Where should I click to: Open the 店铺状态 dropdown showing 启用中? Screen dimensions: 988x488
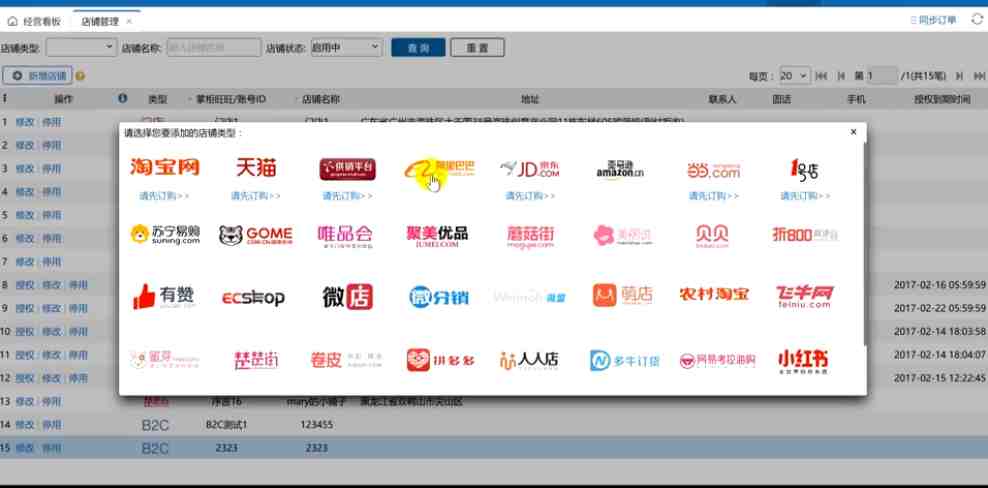[347, 47]
